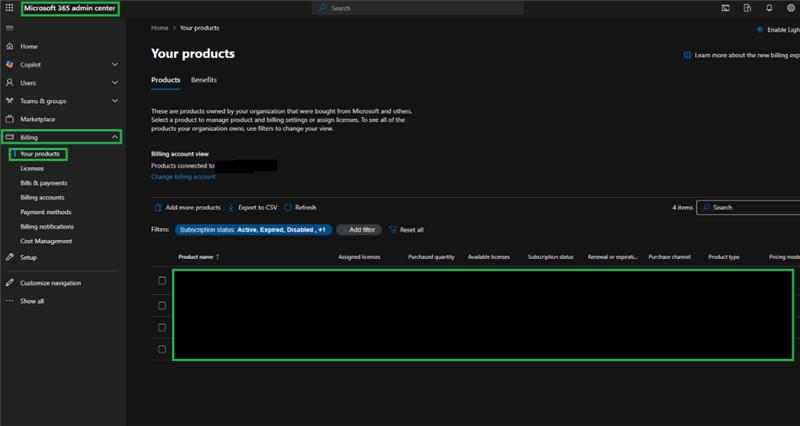Open Cloud Shell from the top bar
This screenshot has height=426, width=800.
726,8
